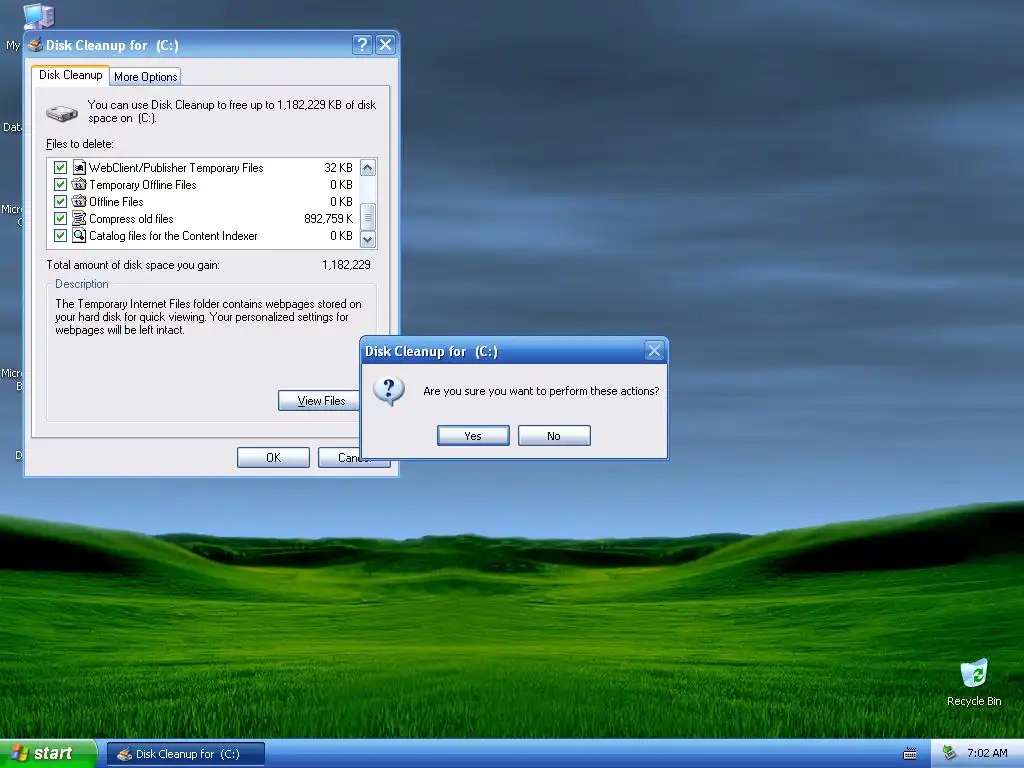The width and height of the screenshot is (1024, 768).
Task: Click the Temporary Offline Files icon
Action: (79, 185)
